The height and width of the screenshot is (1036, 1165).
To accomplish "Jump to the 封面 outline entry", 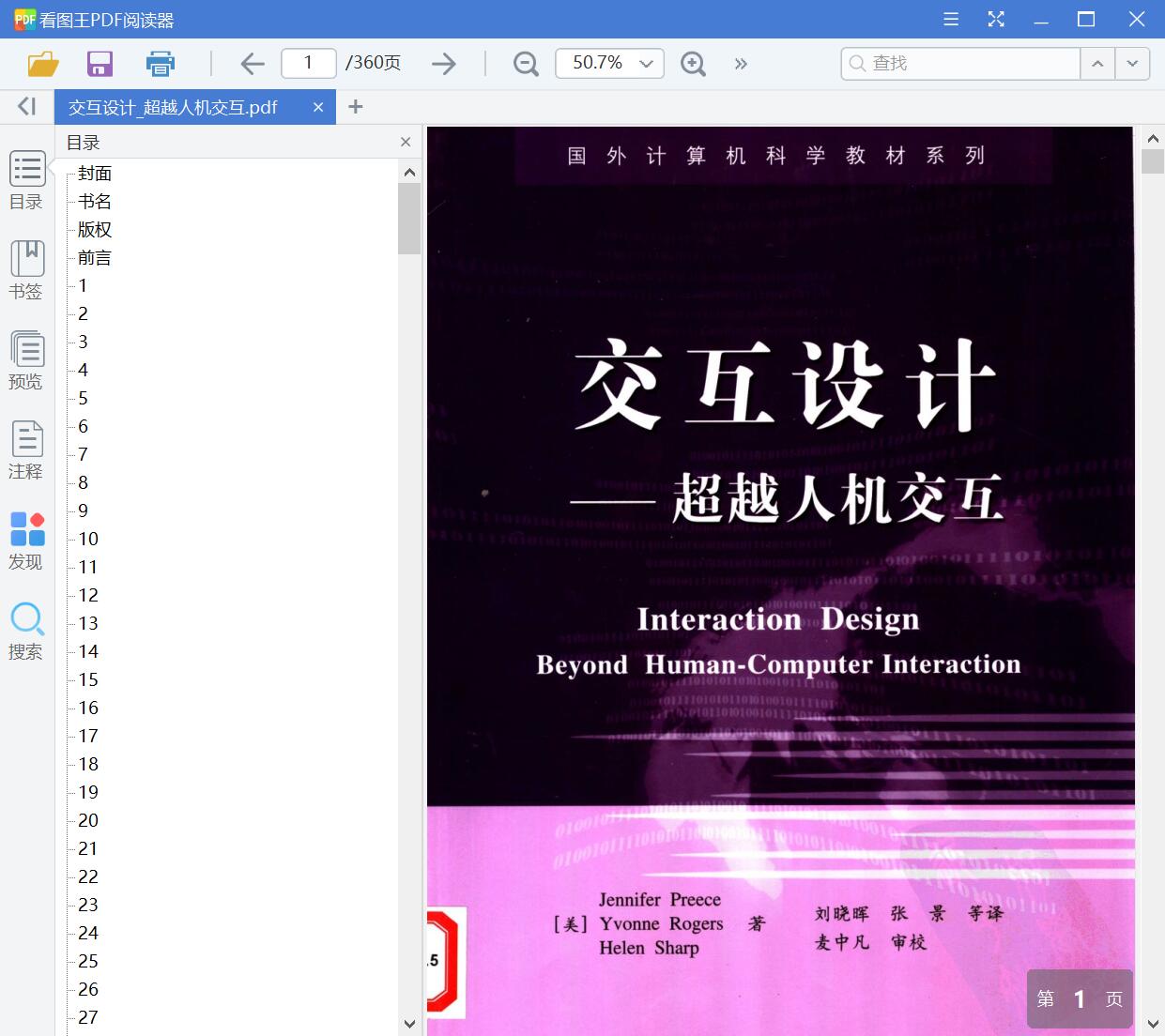I will click(x=95, y=174).
